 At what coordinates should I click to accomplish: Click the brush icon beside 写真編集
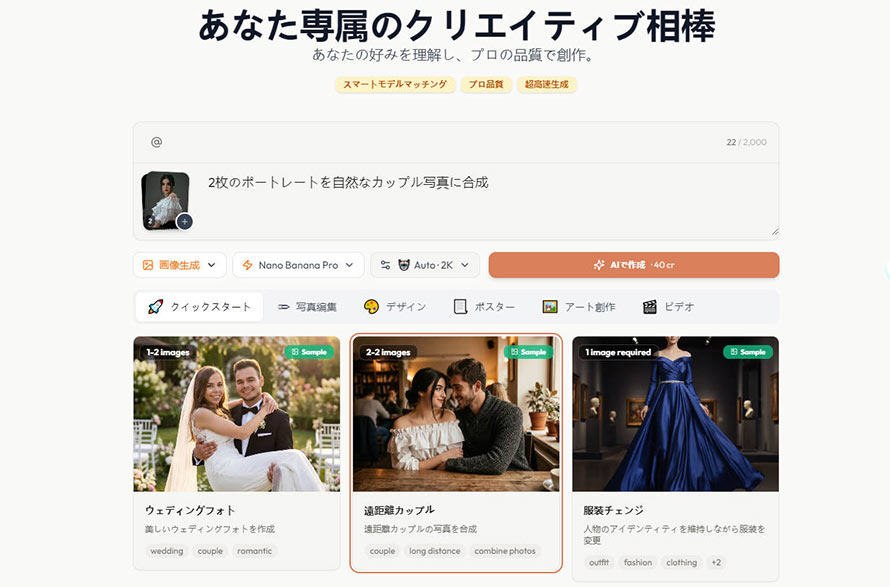(284, 307)
